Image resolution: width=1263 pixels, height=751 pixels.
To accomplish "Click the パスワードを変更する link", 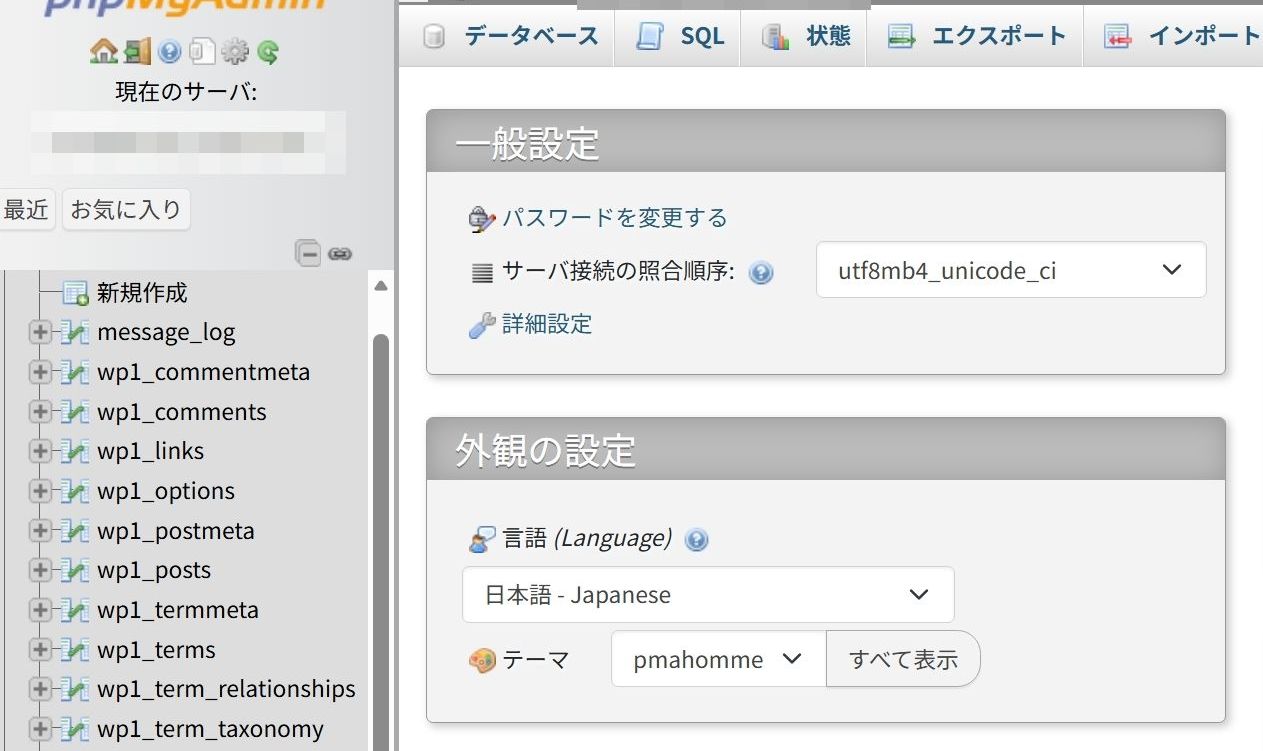I will pyautogui.click(x=615, y=218).
